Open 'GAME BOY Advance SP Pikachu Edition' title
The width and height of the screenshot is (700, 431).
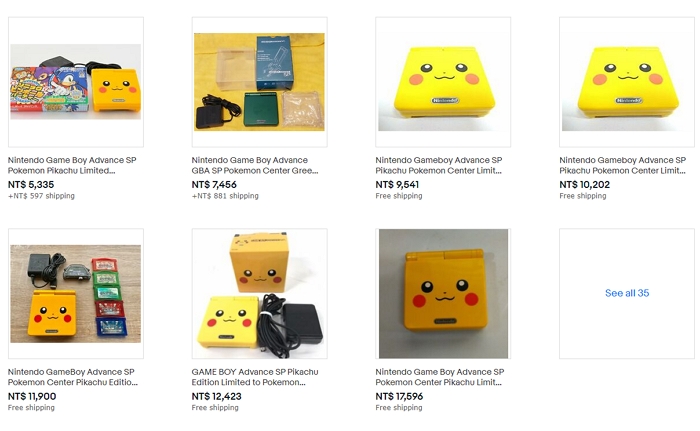pos(255,377)
